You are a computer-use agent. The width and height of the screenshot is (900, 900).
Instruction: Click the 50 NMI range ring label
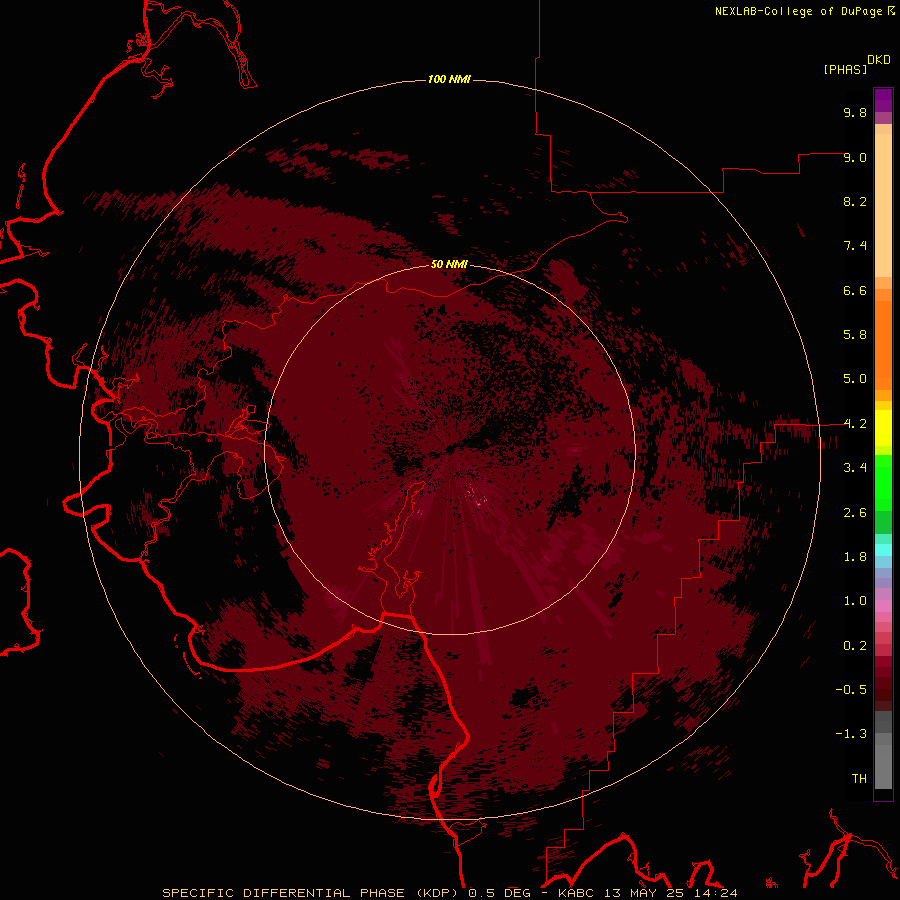(449, 264)
